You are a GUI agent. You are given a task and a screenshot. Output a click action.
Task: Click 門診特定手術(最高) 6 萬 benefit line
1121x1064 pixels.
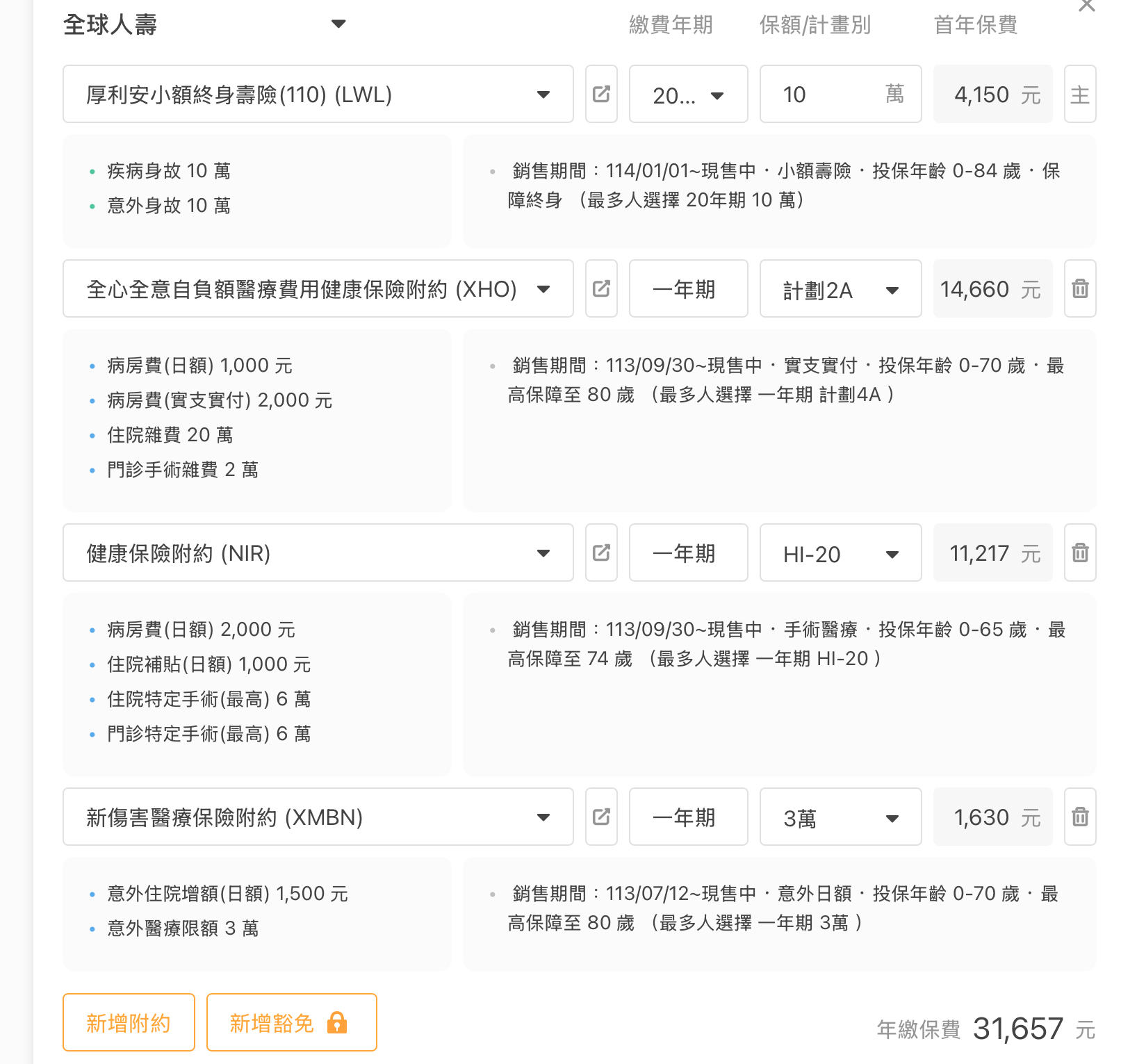tap(209, 733)
